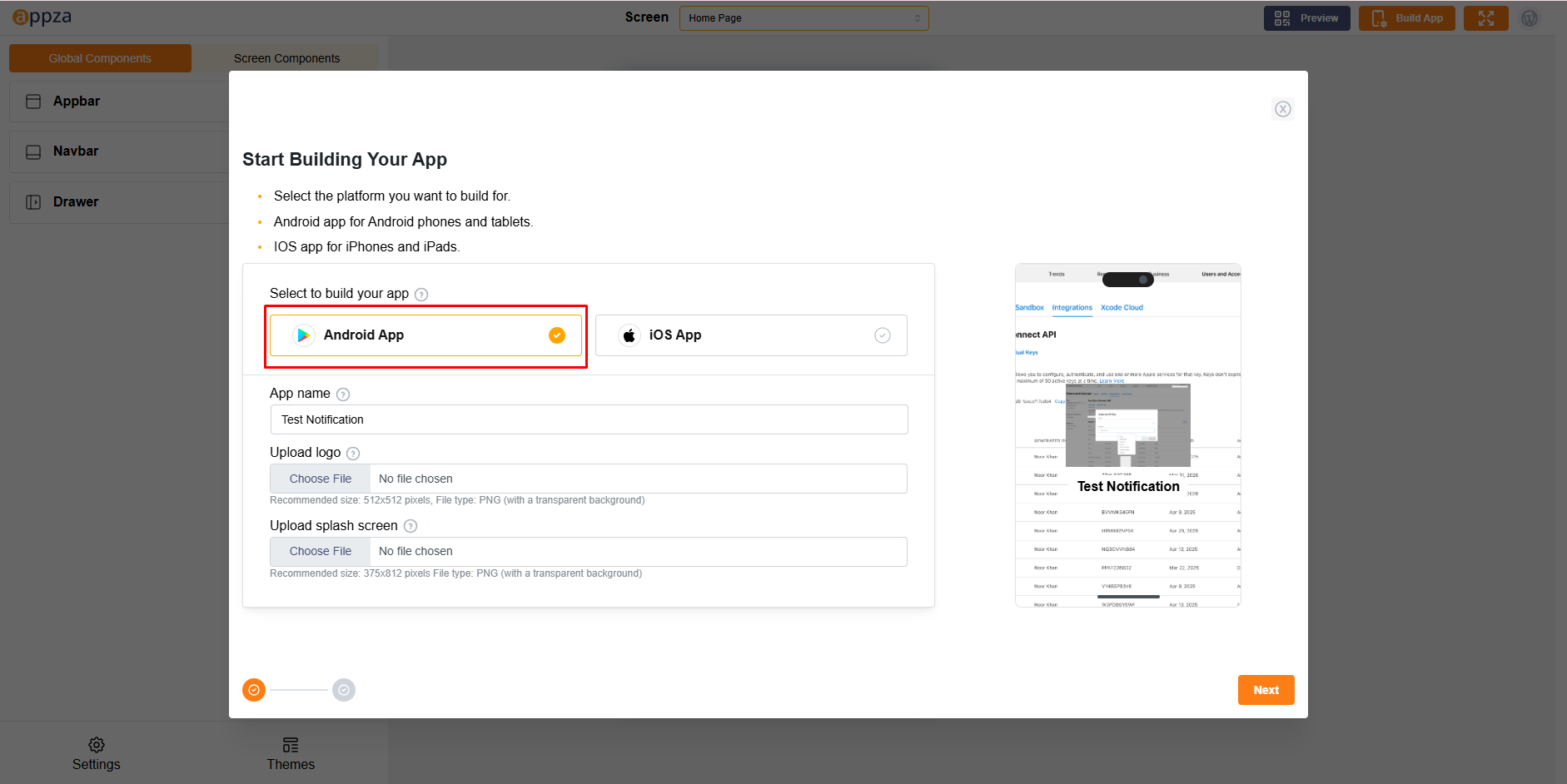Open help tooltip beside Select to build your app

click(x=421, y=295)
